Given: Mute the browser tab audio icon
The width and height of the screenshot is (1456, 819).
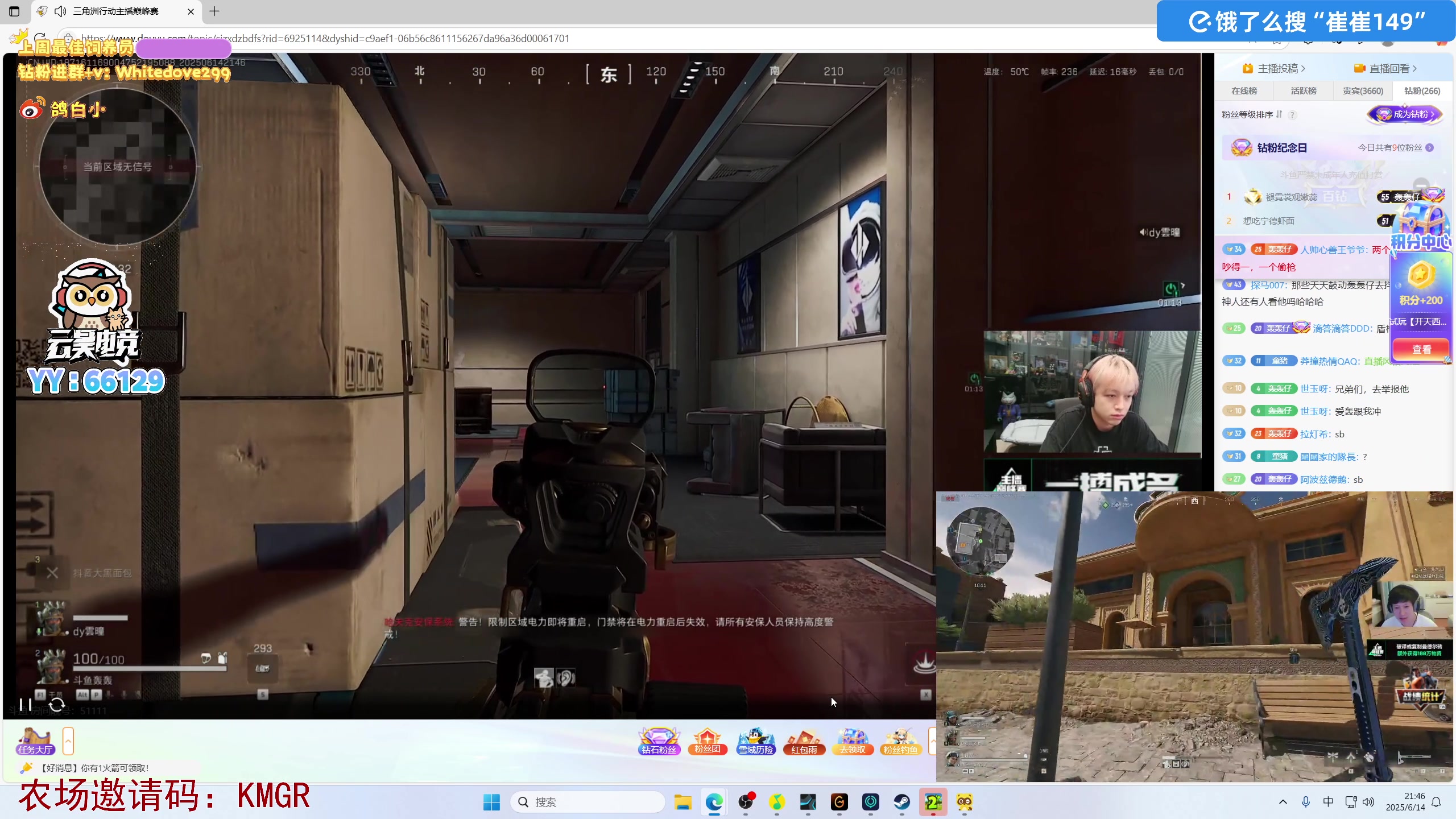Looking at the screenshot, I should pos(60,11).
